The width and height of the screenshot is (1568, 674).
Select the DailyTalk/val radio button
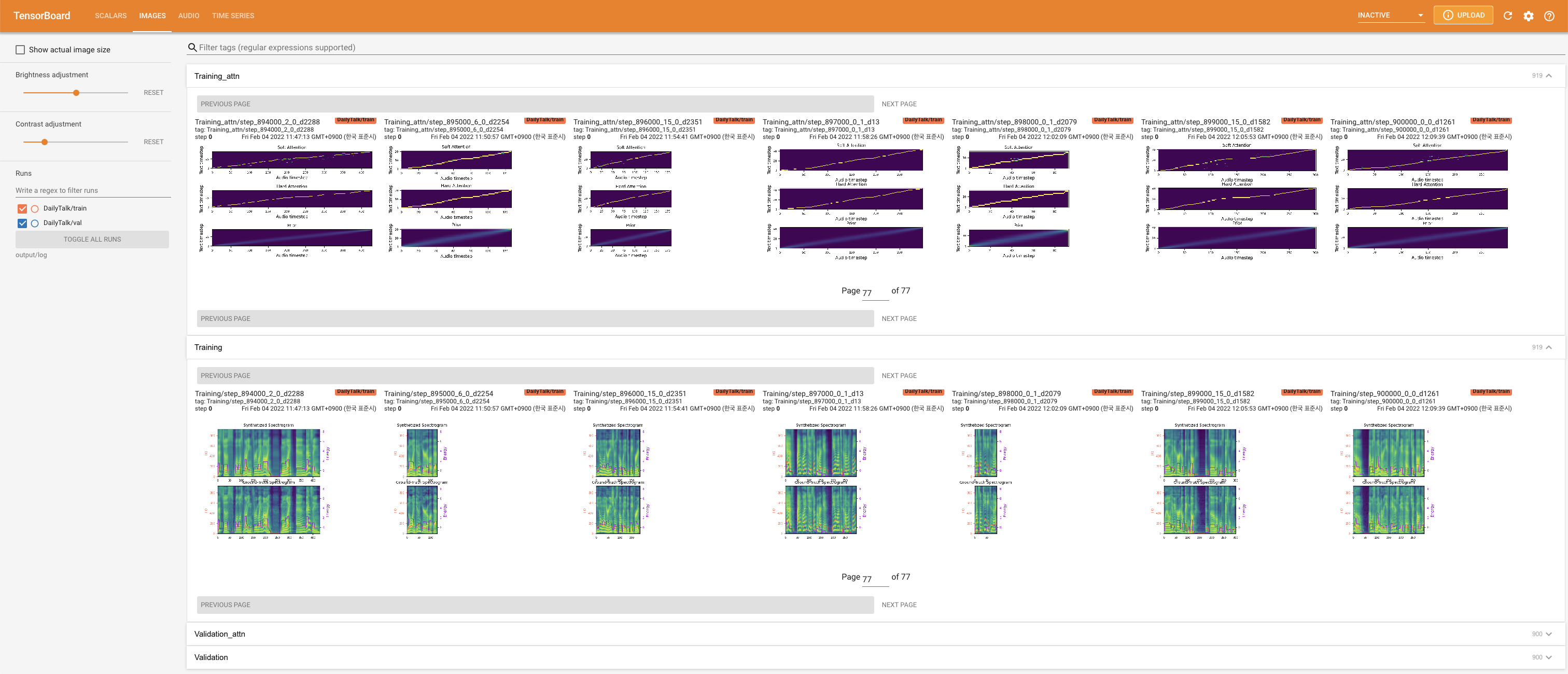35,223
